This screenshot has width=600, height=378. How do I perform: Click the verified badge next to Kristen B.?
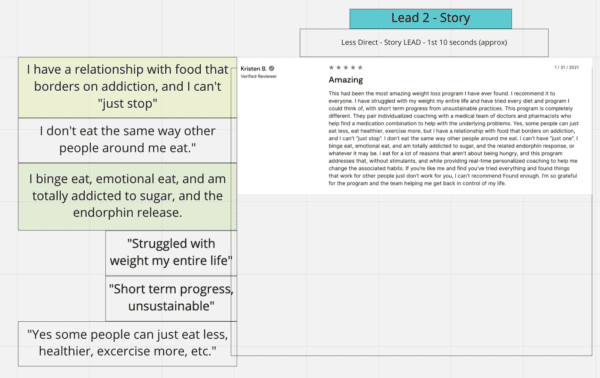coord(272,68)
